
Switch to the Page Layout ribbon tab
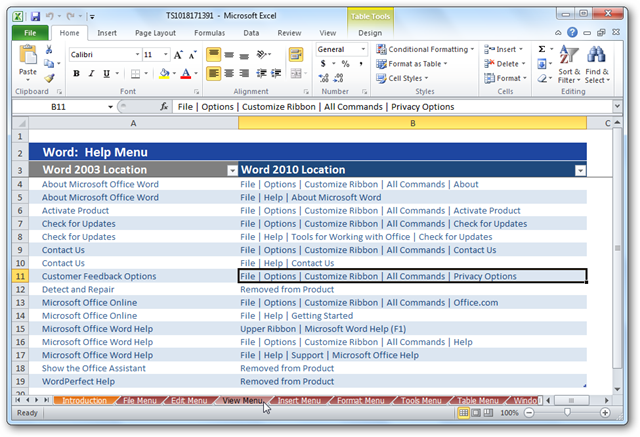coord(155,33)
